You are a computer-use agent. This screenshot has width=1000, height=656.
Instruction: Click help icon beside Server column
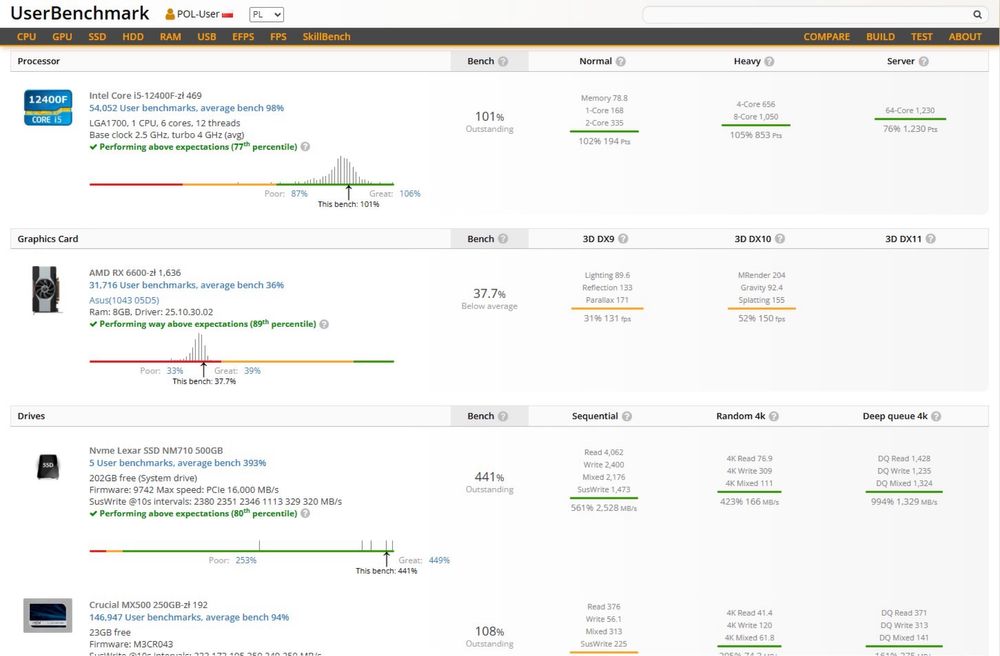pyautogui.click(x=923, y=61)
